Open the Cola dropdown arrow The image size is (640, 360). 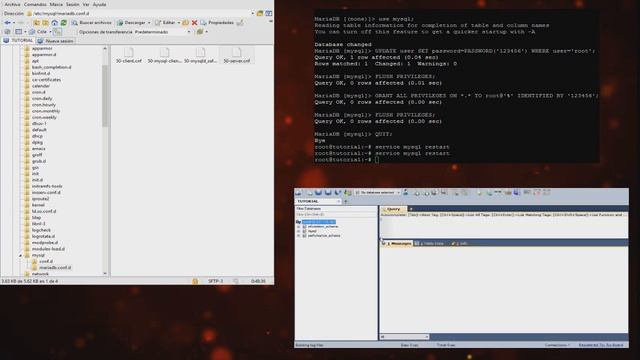[50, 32]
